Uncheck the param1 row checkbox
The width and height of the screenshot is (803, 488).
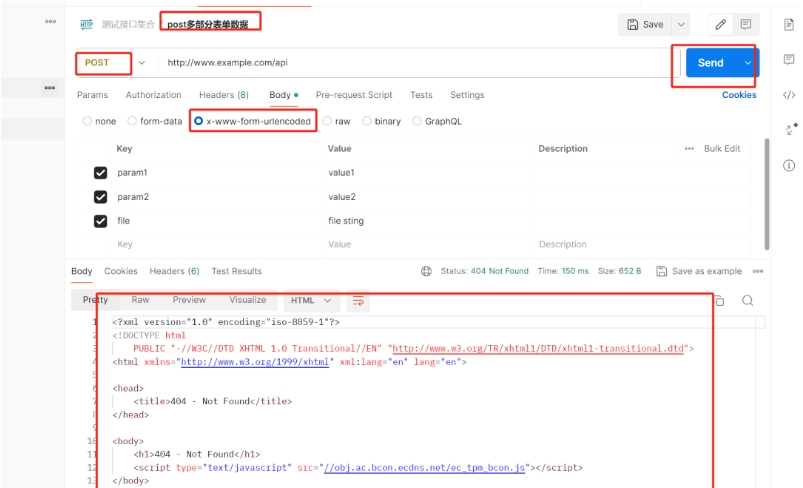[100, 173]
